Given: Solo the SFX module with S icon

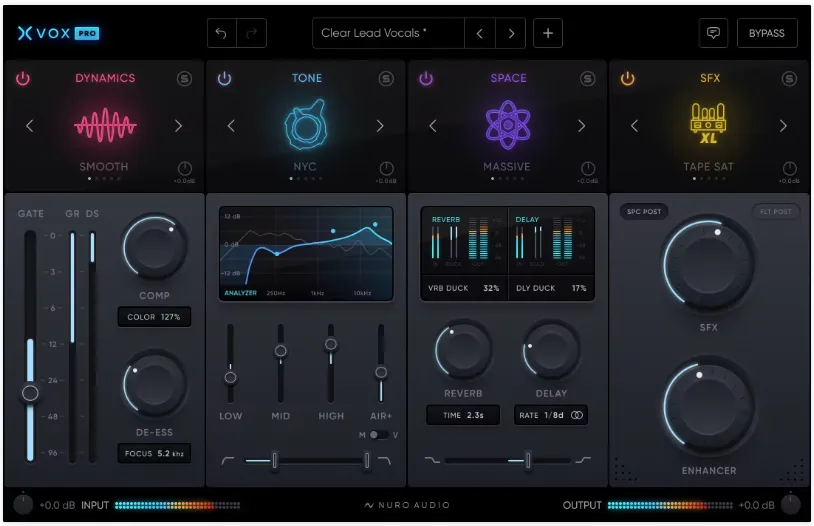Looking at the screenshot, I should (x=789, y=78).
